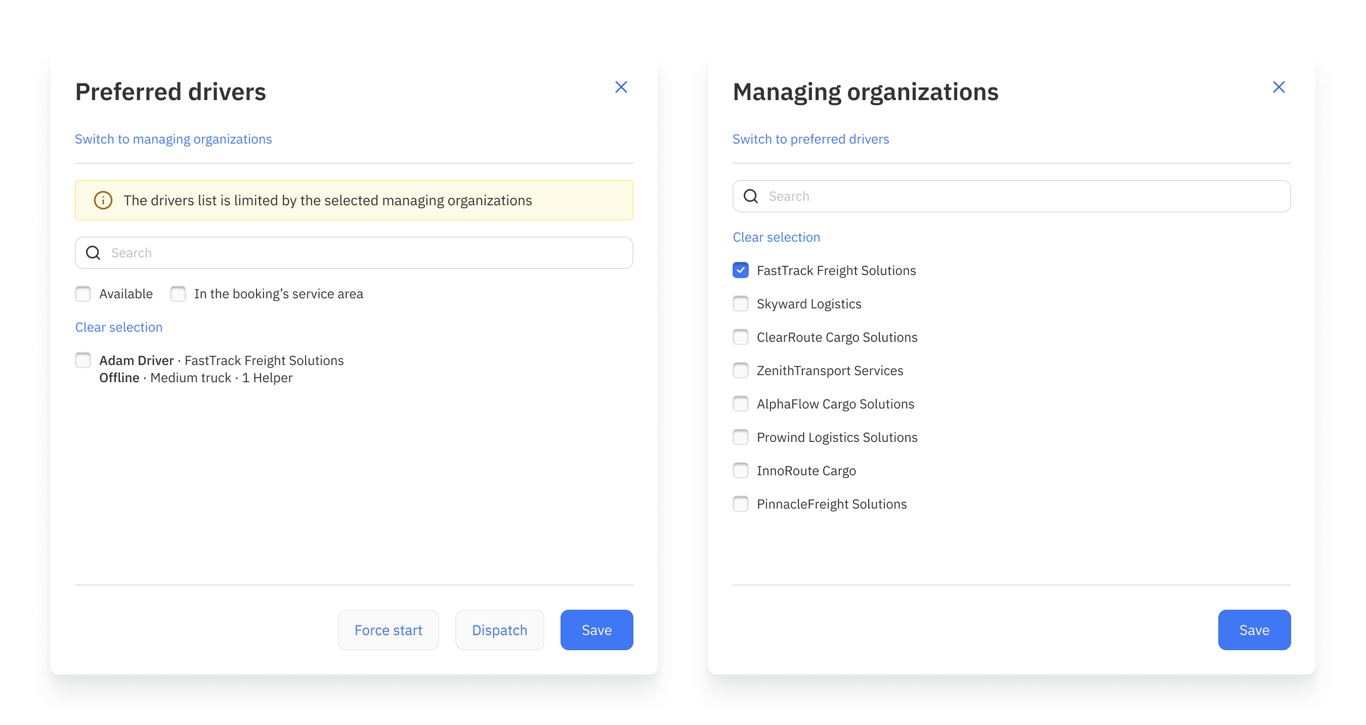Click Clear selection in Managing organizations

point(776,237)
